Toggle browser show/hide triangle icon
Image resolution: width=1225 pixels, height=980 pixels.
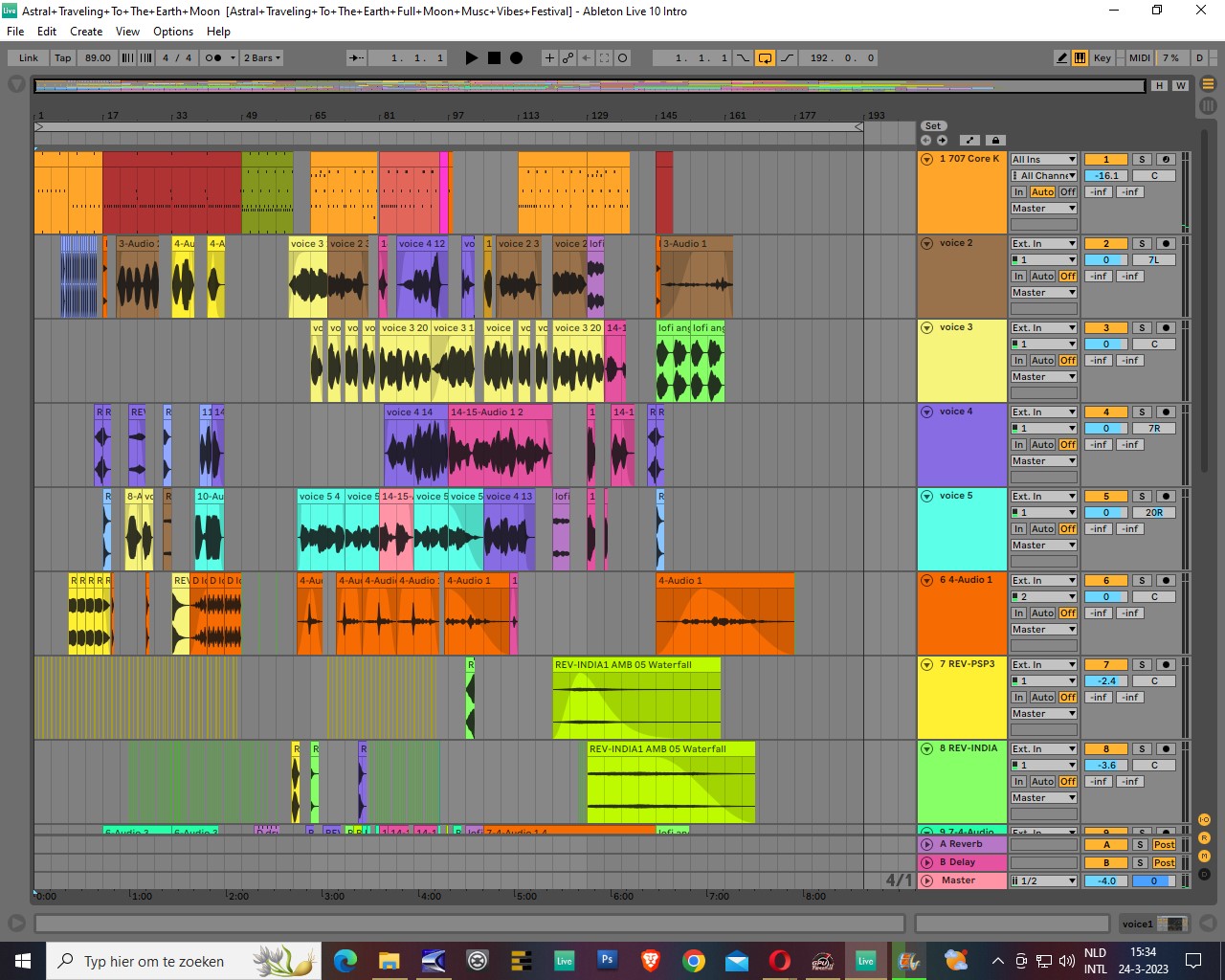[16, 84]
